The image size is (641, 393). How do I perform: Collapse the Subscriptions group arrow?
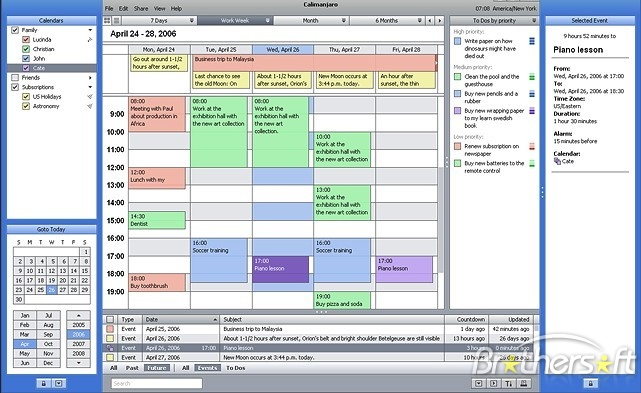(90, 87)
